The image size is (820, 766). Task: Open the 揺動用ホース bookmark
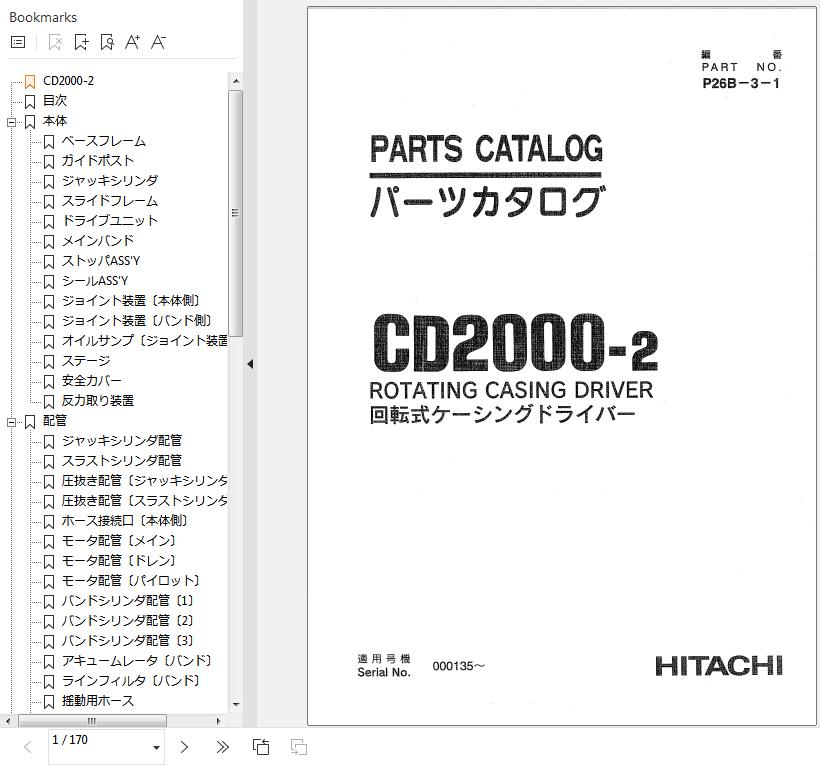[x=98, y=701]
